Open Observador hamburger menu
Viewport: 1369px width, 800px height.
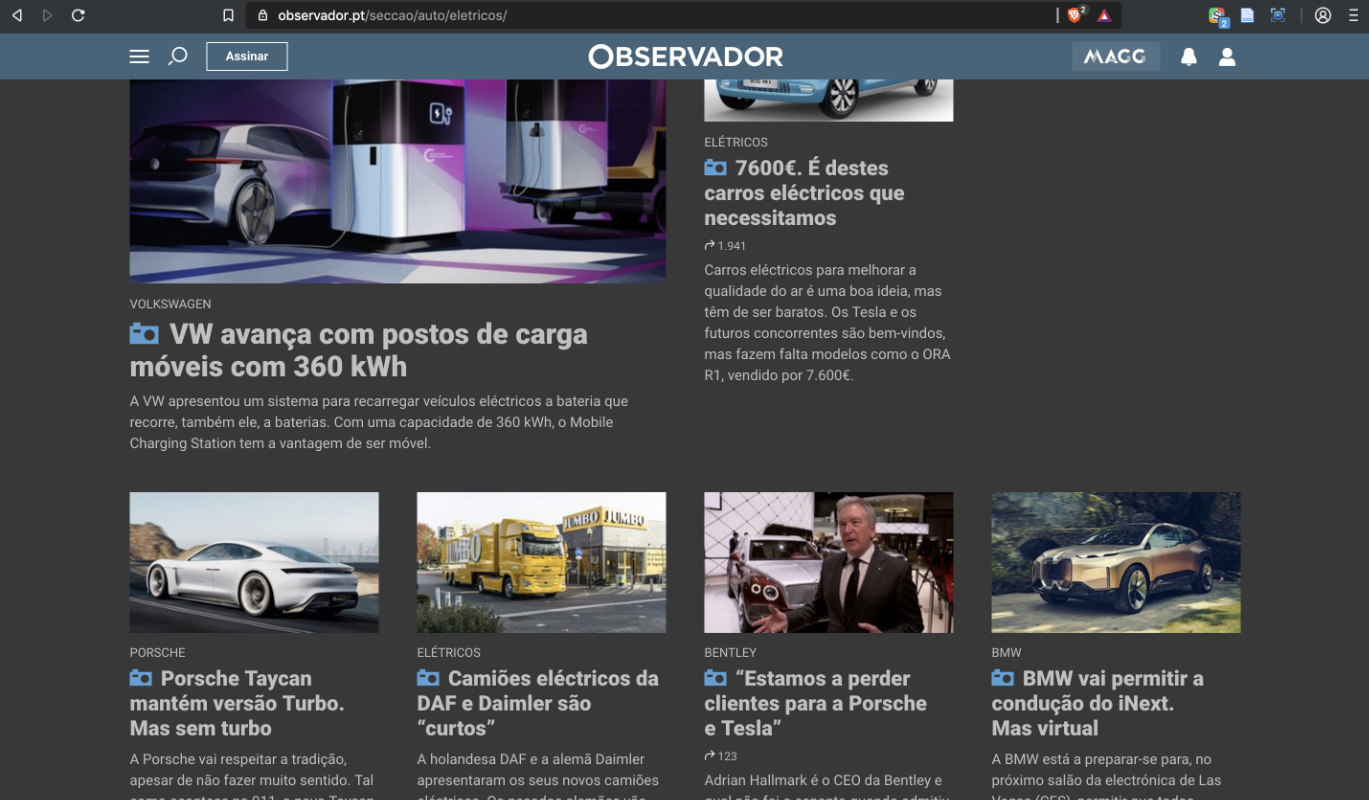click(139, 57)
